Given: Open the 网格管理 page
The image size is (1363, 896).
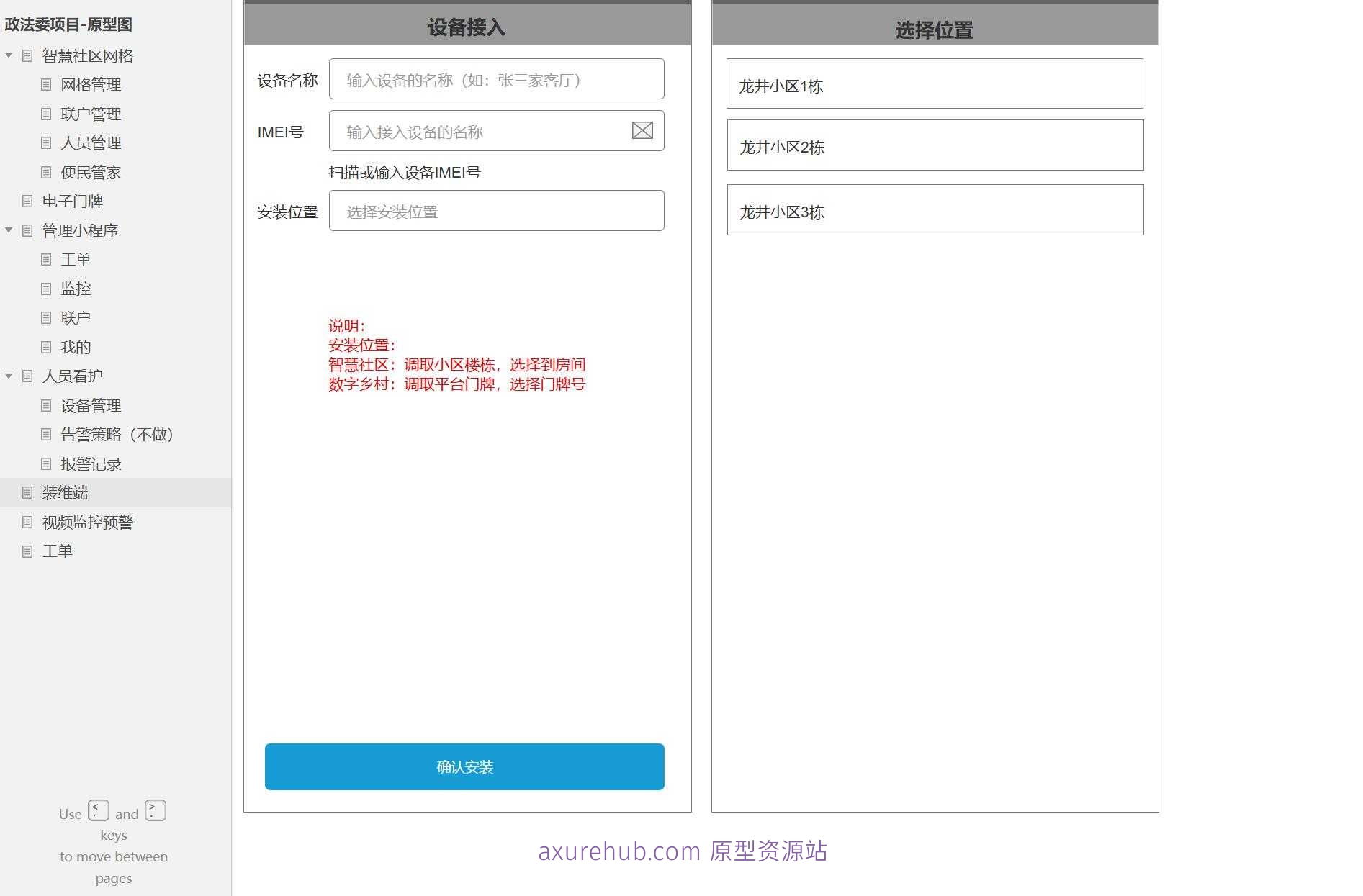Looking at the screenshot, I should pos(91,85).
